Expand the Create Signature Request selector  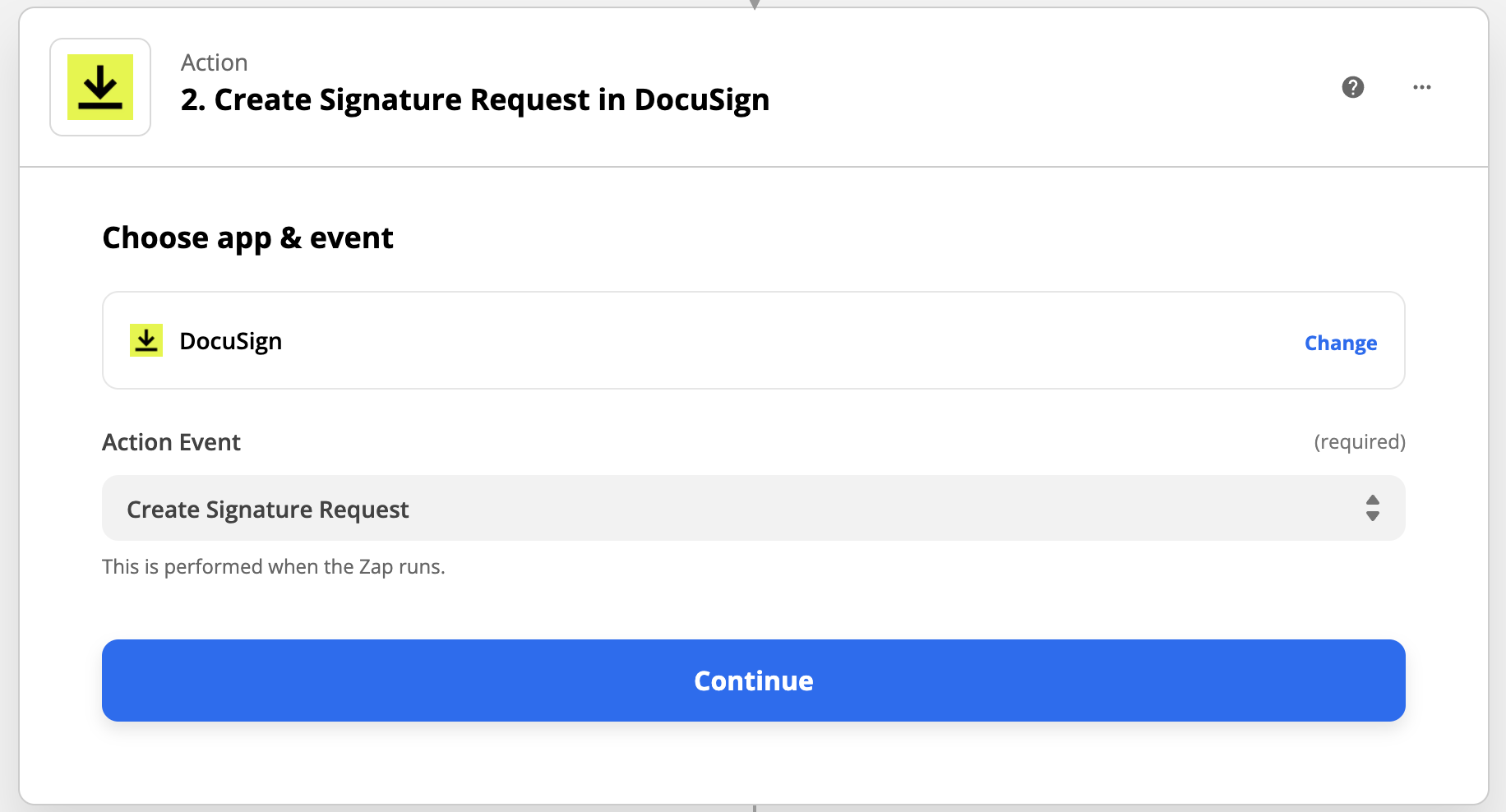[x=753, y=508]
